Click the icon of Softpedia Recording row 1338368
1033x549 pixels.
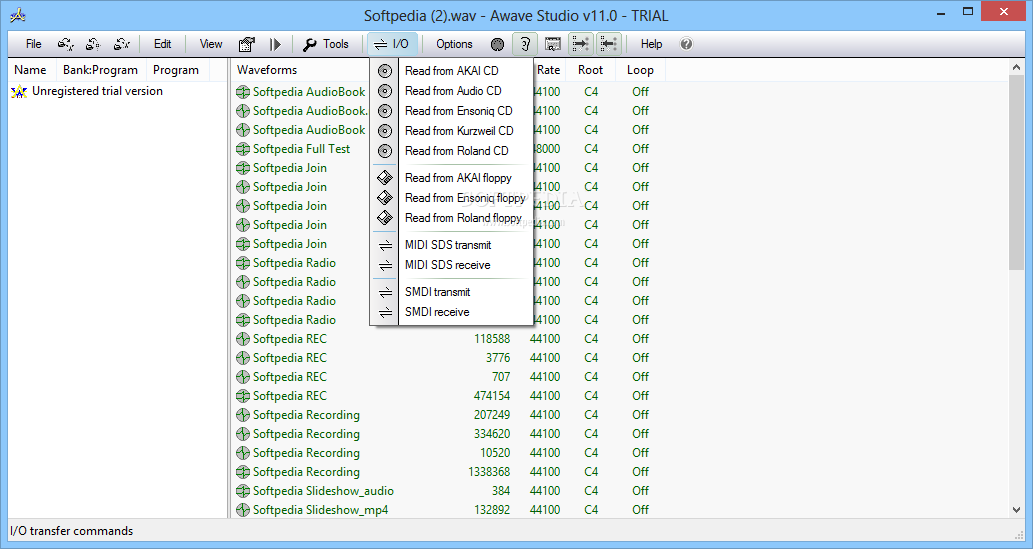tap(243, 472)
